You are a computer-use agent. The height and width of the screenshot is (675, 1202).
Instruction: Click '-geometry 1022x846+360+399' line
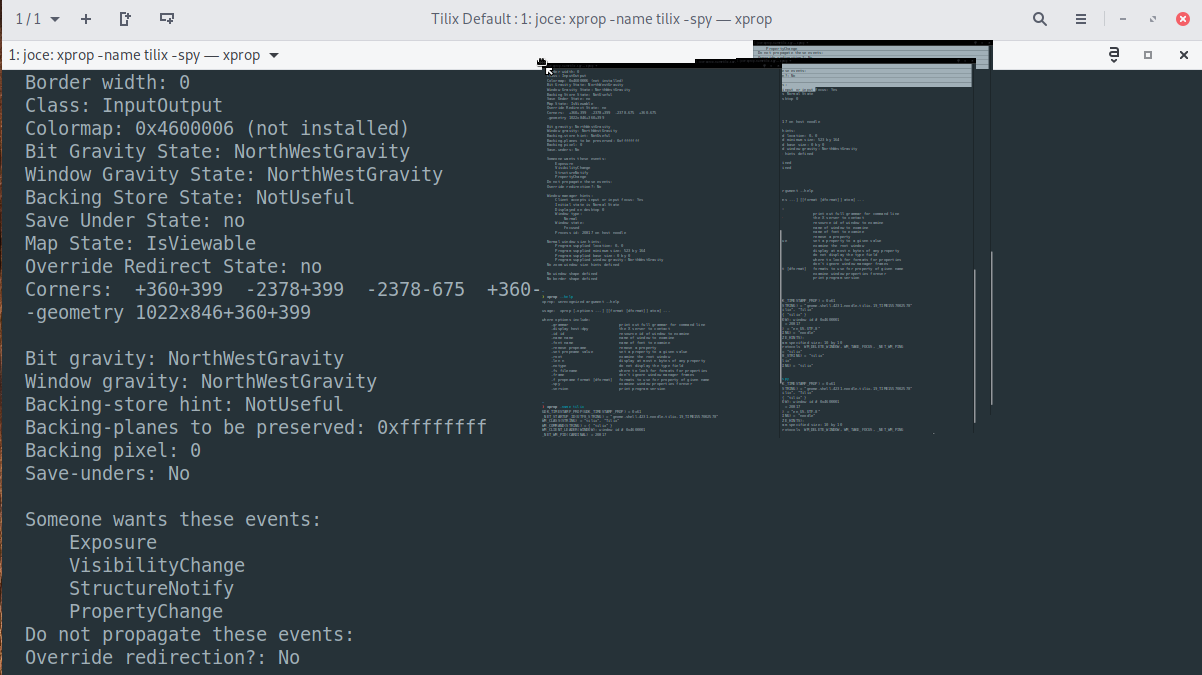[x=168, y=312]
